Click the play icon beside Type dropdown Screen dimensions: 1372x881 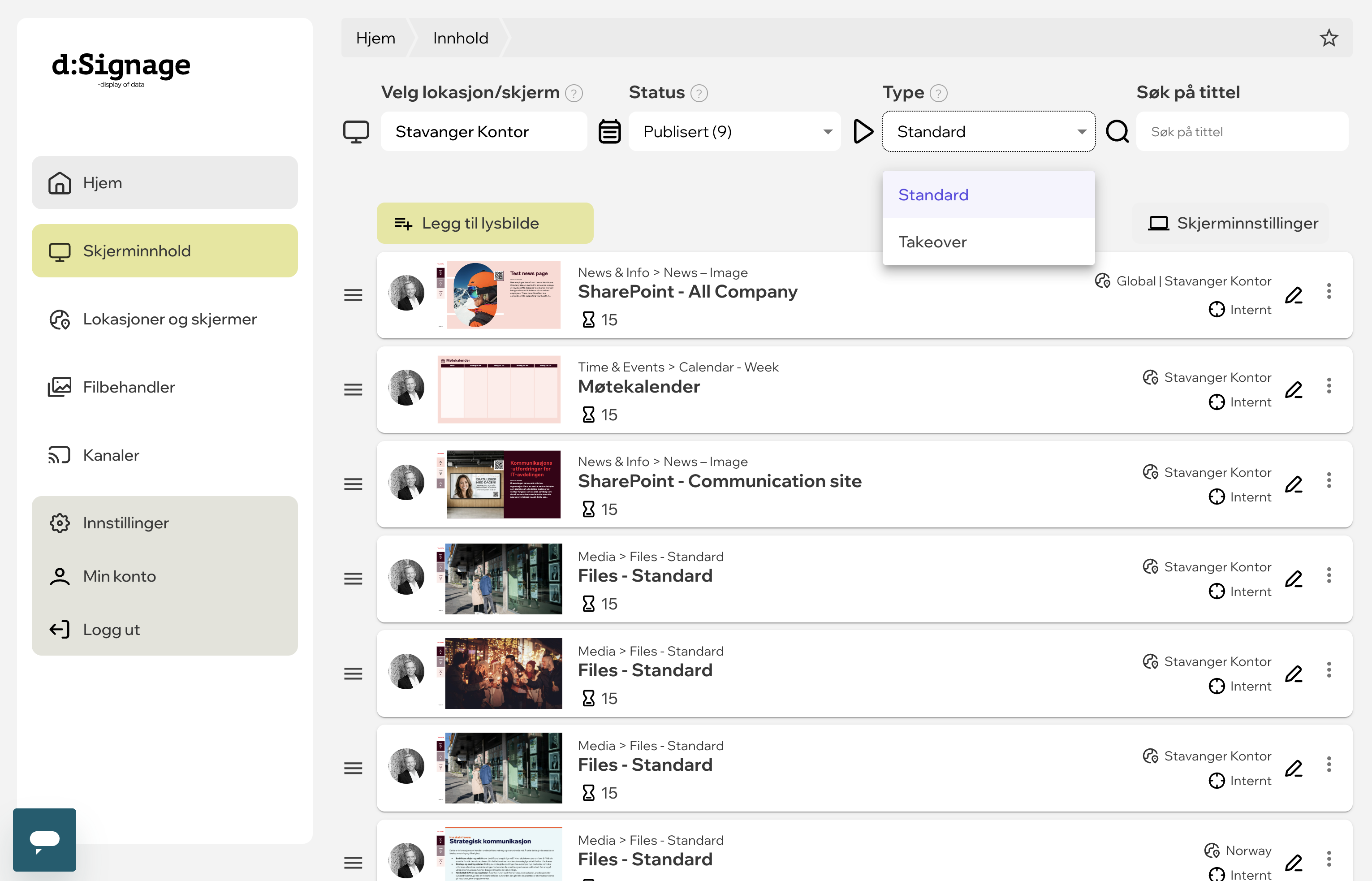coord(863,132)
